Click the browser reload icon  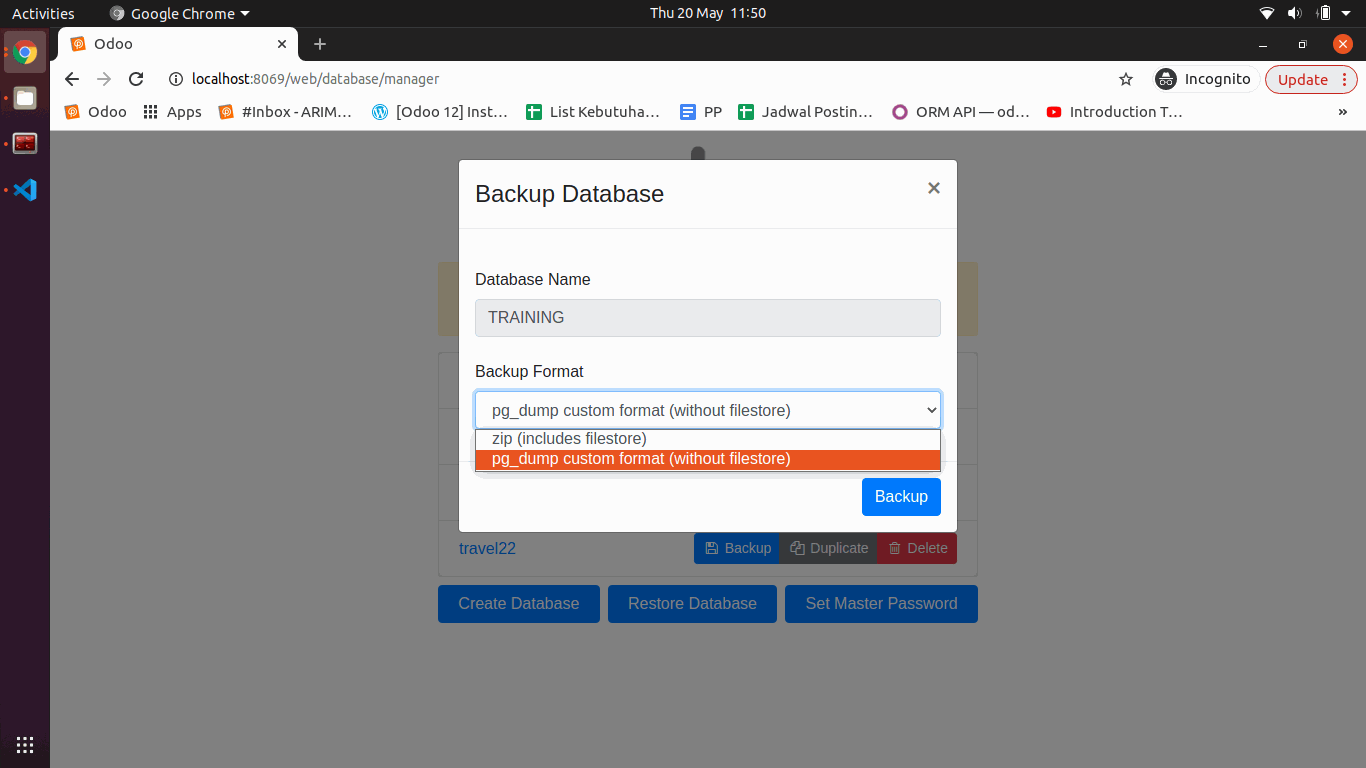[137, 79]
